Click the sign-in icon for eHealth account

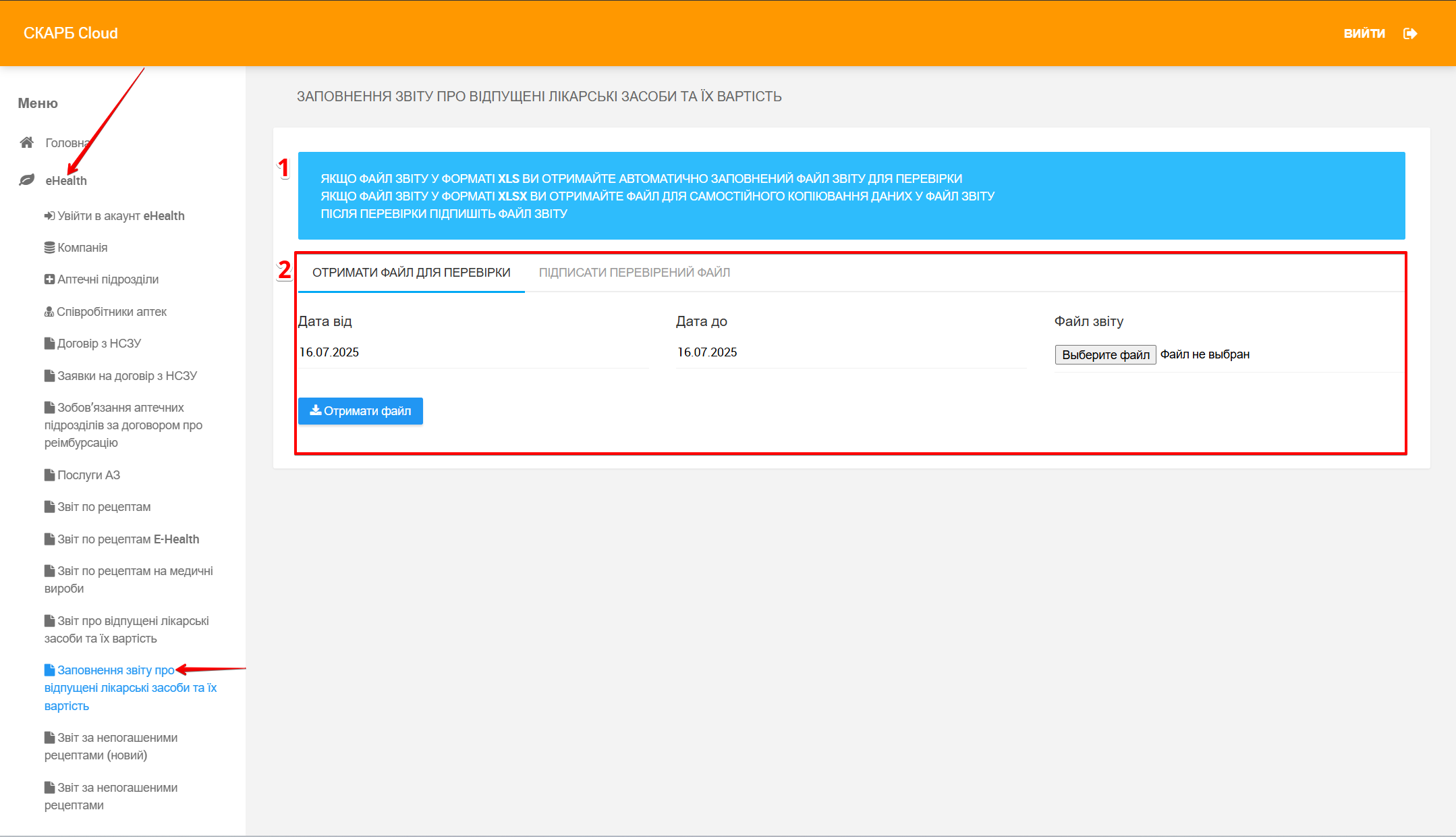point(49,216)
